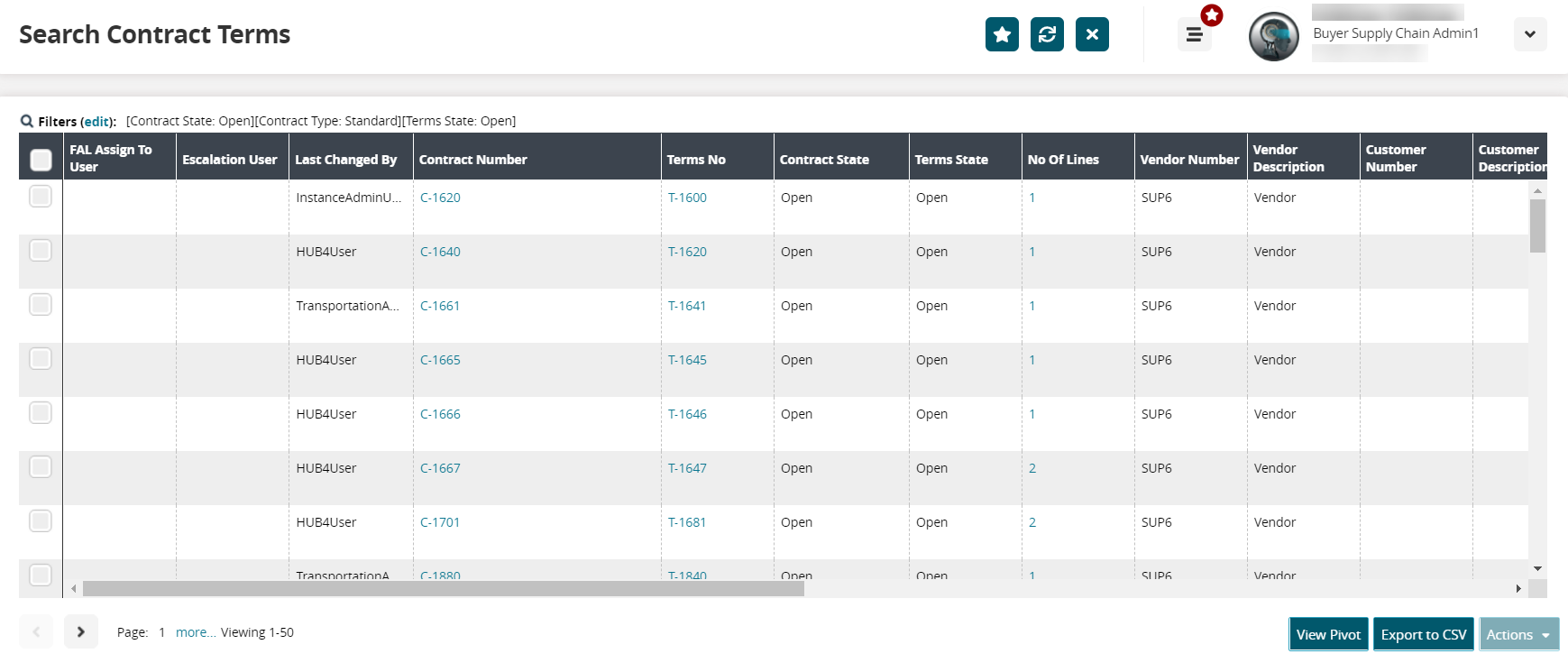The height and width of the screenshot is (663, 1568).
Task: Select checkbox for contract C-1666 row
Action: pos(41,413)
